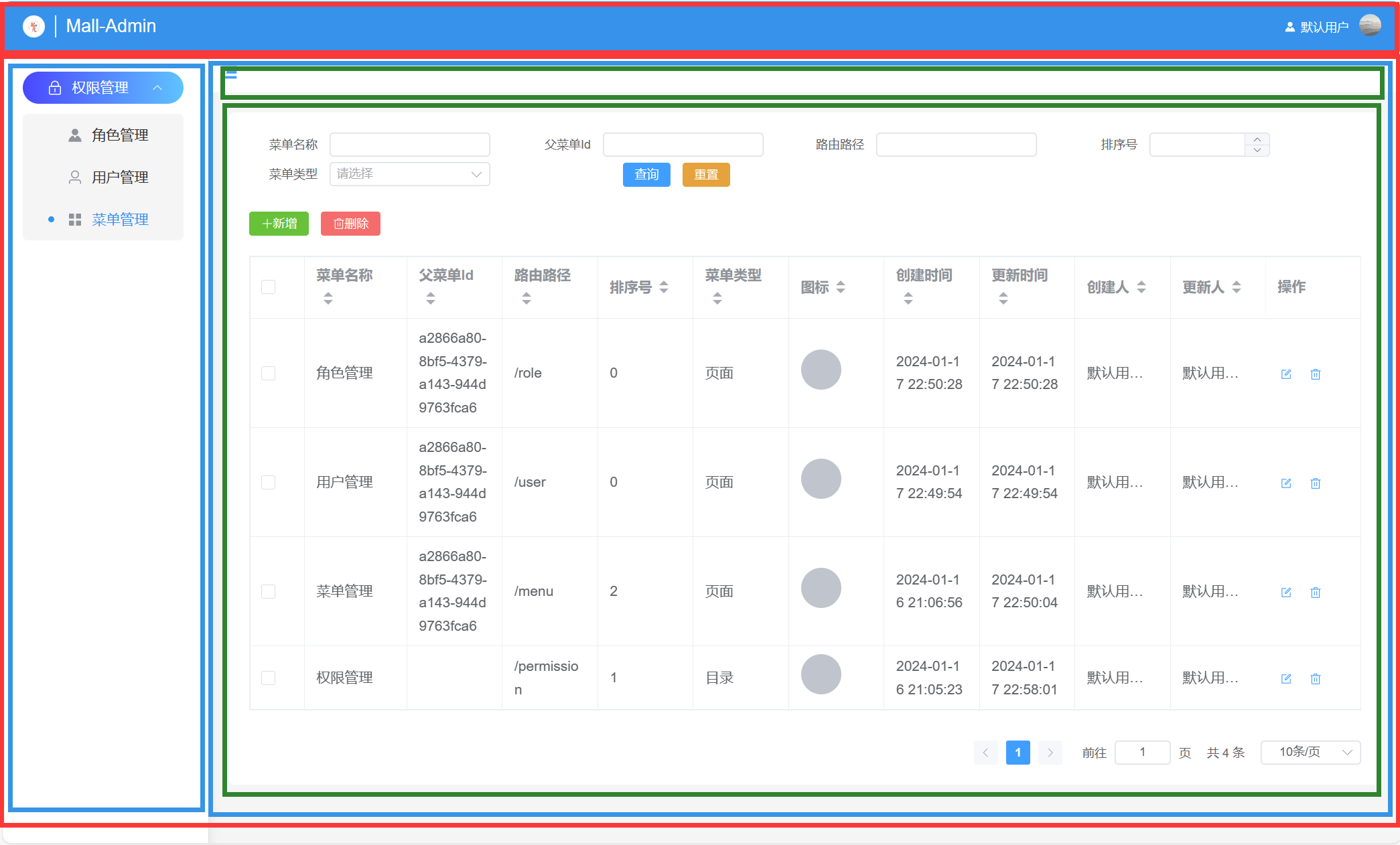
Task: Open 角色管理 in the sidebar
Action: point(119,135)
